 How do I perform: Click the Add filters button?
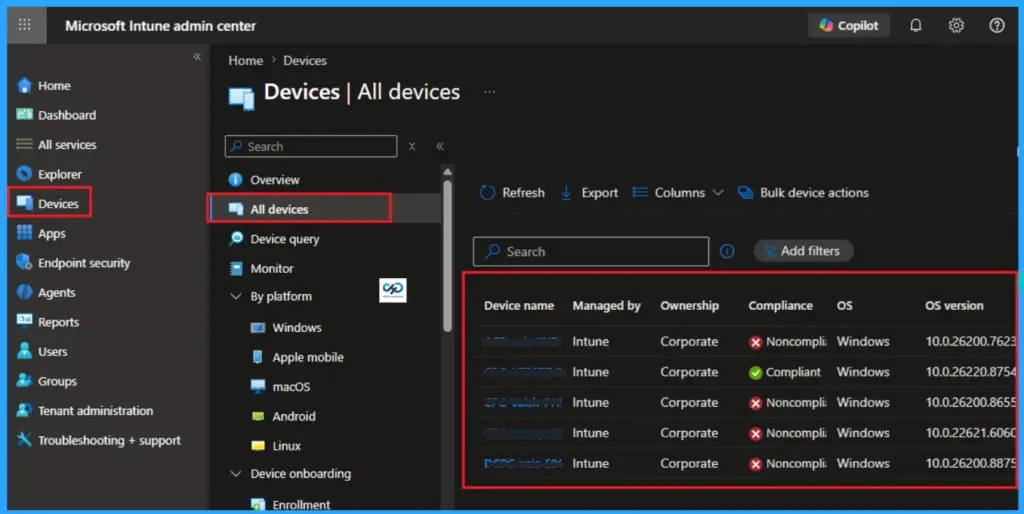click(803, 251)
